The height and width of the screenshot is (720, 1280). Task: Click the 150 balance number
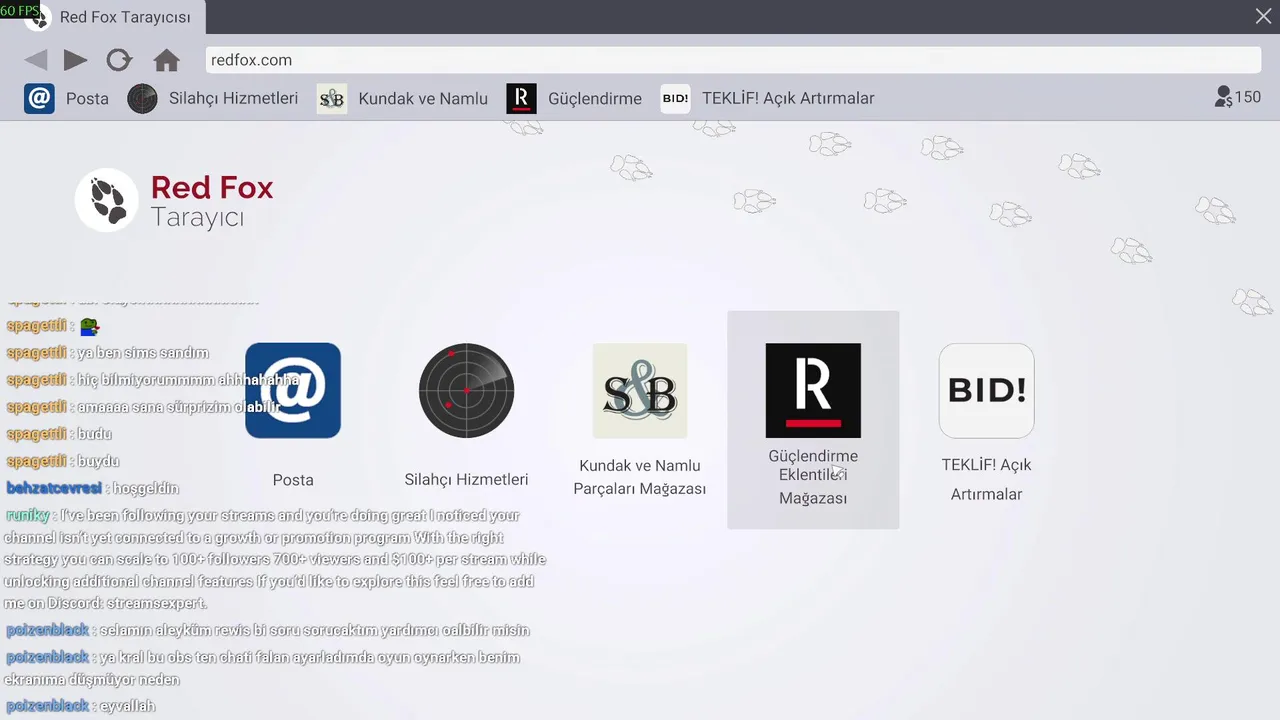(x=1248, y=97)
